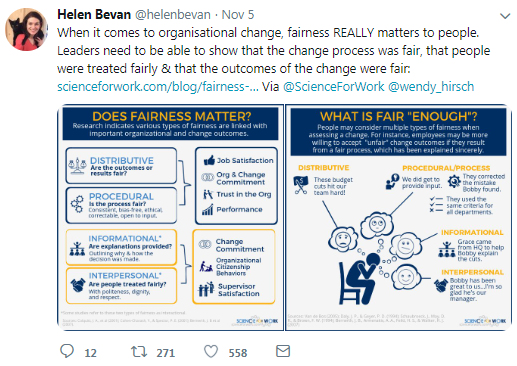Click the @wendy_hirsch mention
This screenshot has height=366, width=517.
[x=431, y=87]
